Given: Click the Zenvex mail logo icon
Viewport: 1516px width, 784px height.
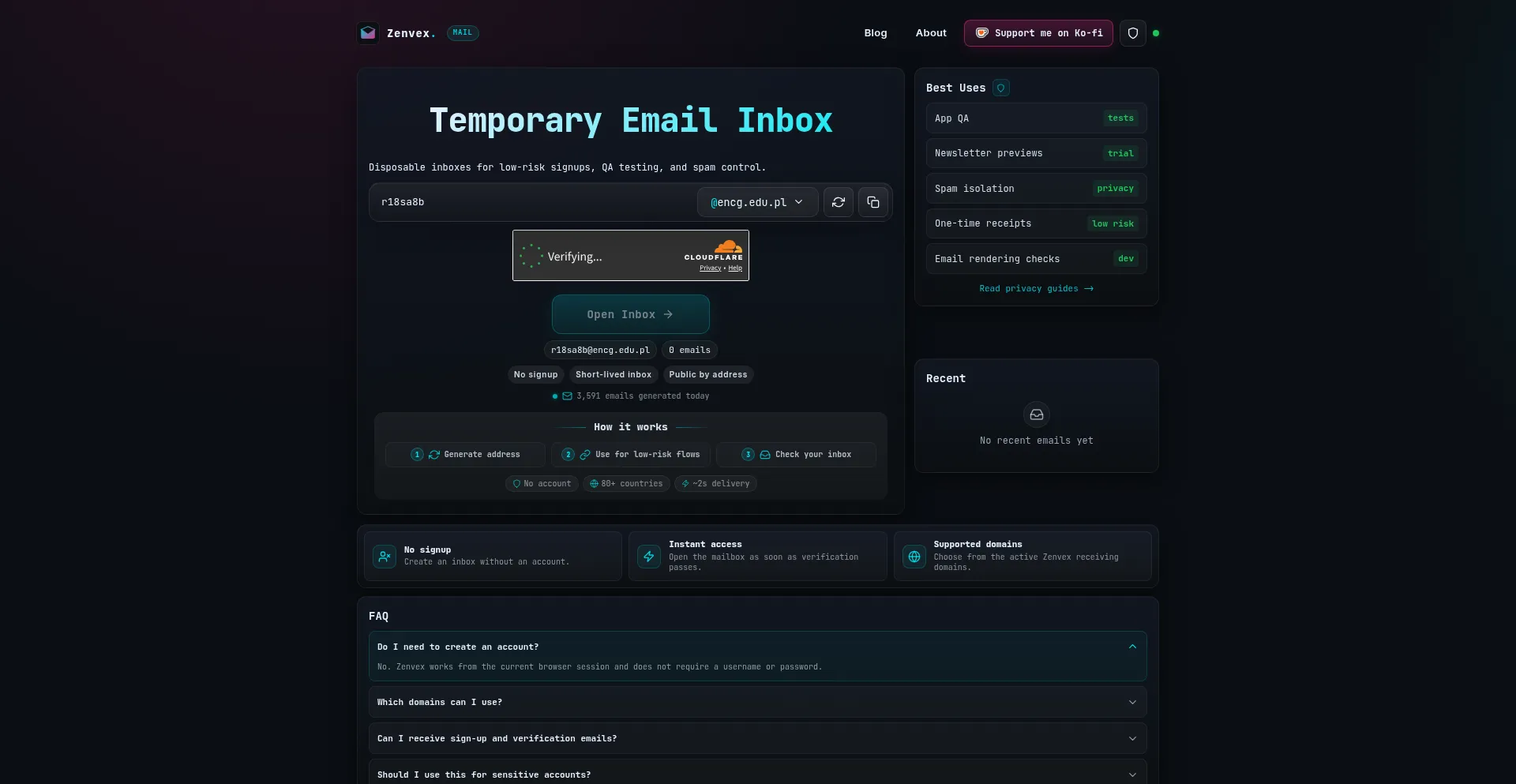Looking at the screenshot, I should click(x=368, y=33).
